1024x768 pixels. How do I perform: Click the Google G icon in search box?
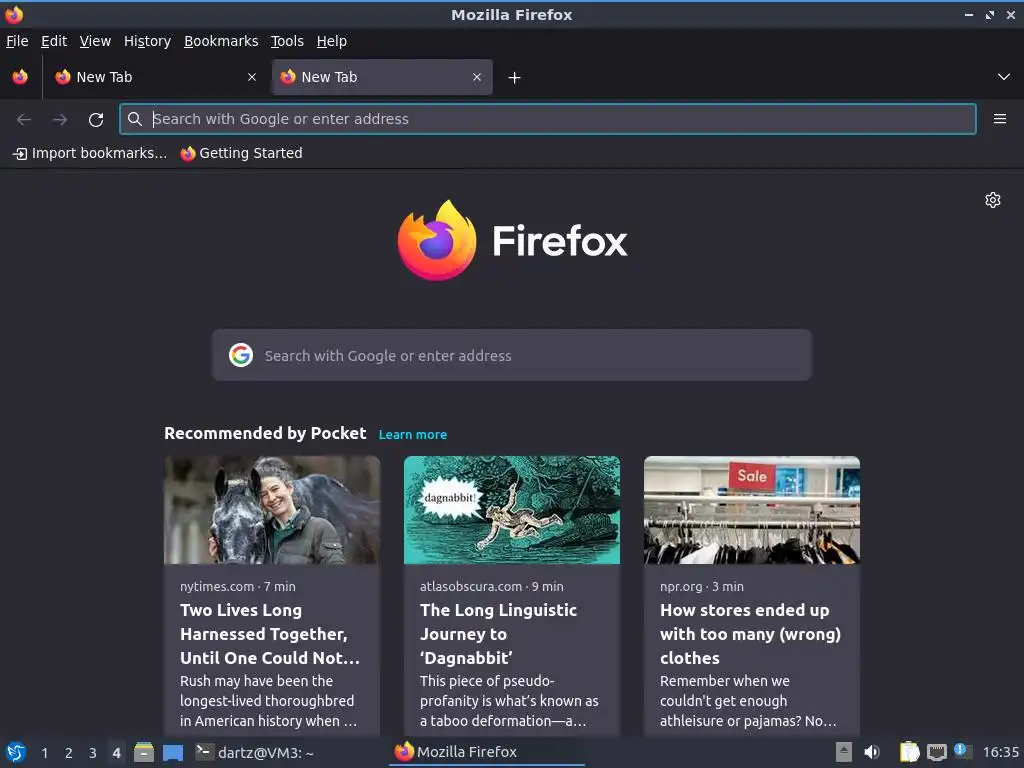pos(241,355)
